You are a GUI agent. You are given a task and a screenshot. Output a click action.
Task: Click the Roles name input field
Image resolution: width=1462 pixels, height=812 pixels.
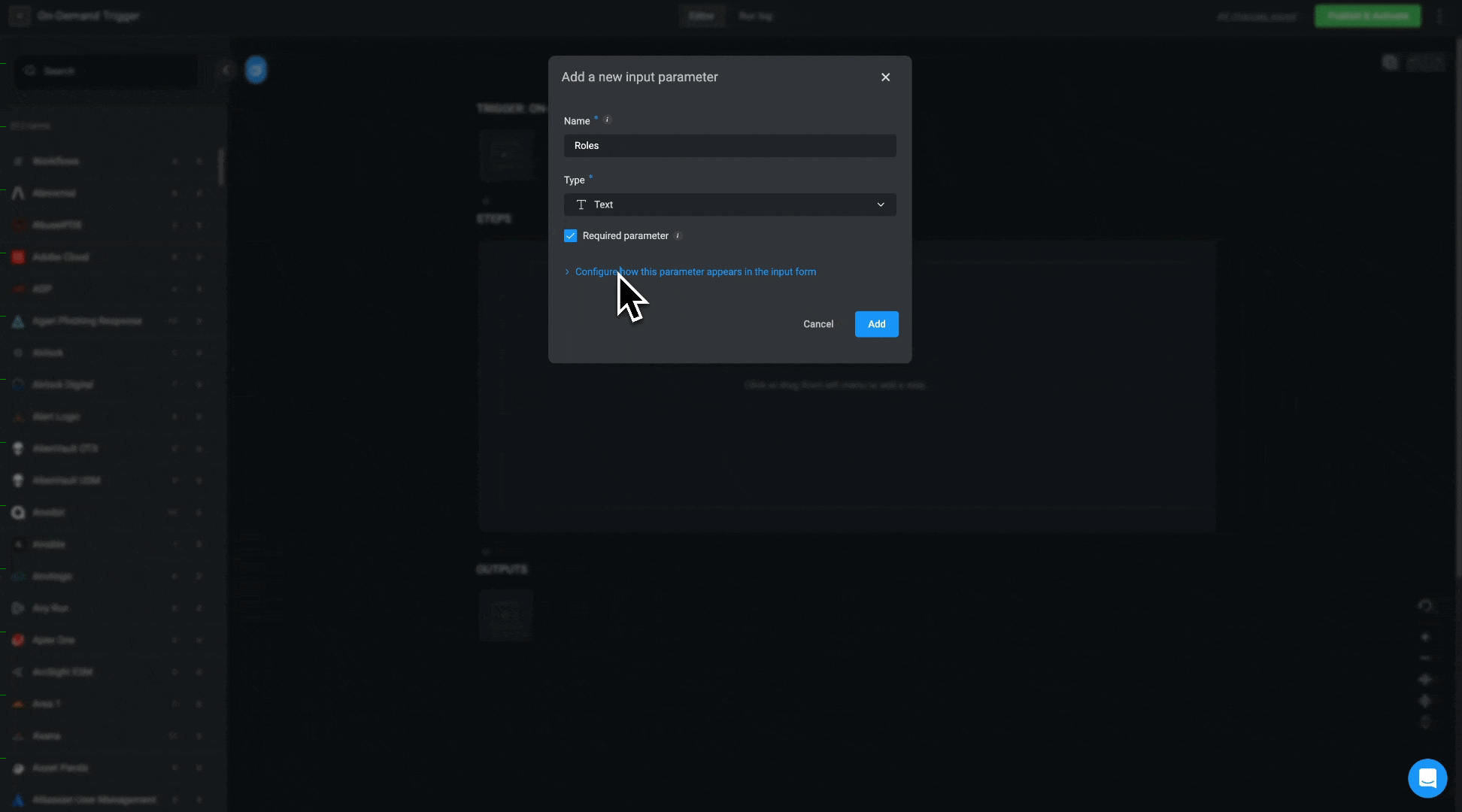click(729, 146)
